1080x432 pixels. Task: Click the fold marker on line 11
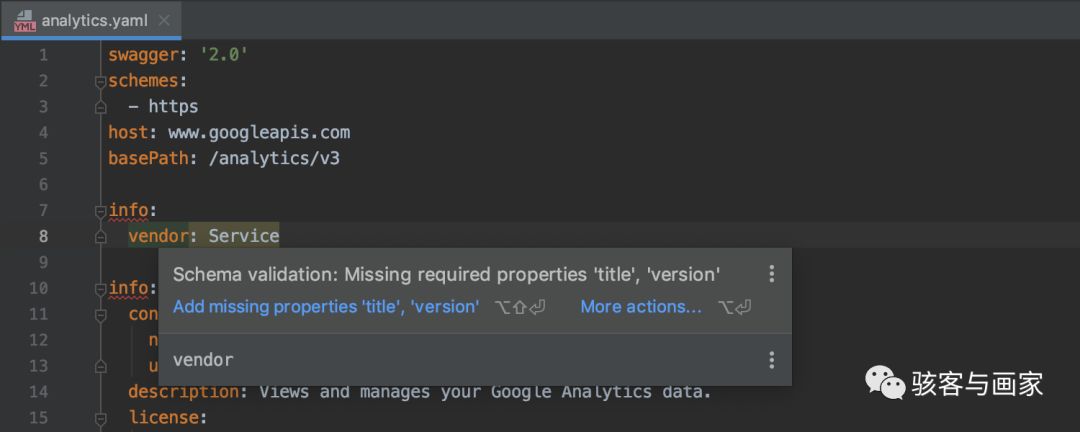100,315
